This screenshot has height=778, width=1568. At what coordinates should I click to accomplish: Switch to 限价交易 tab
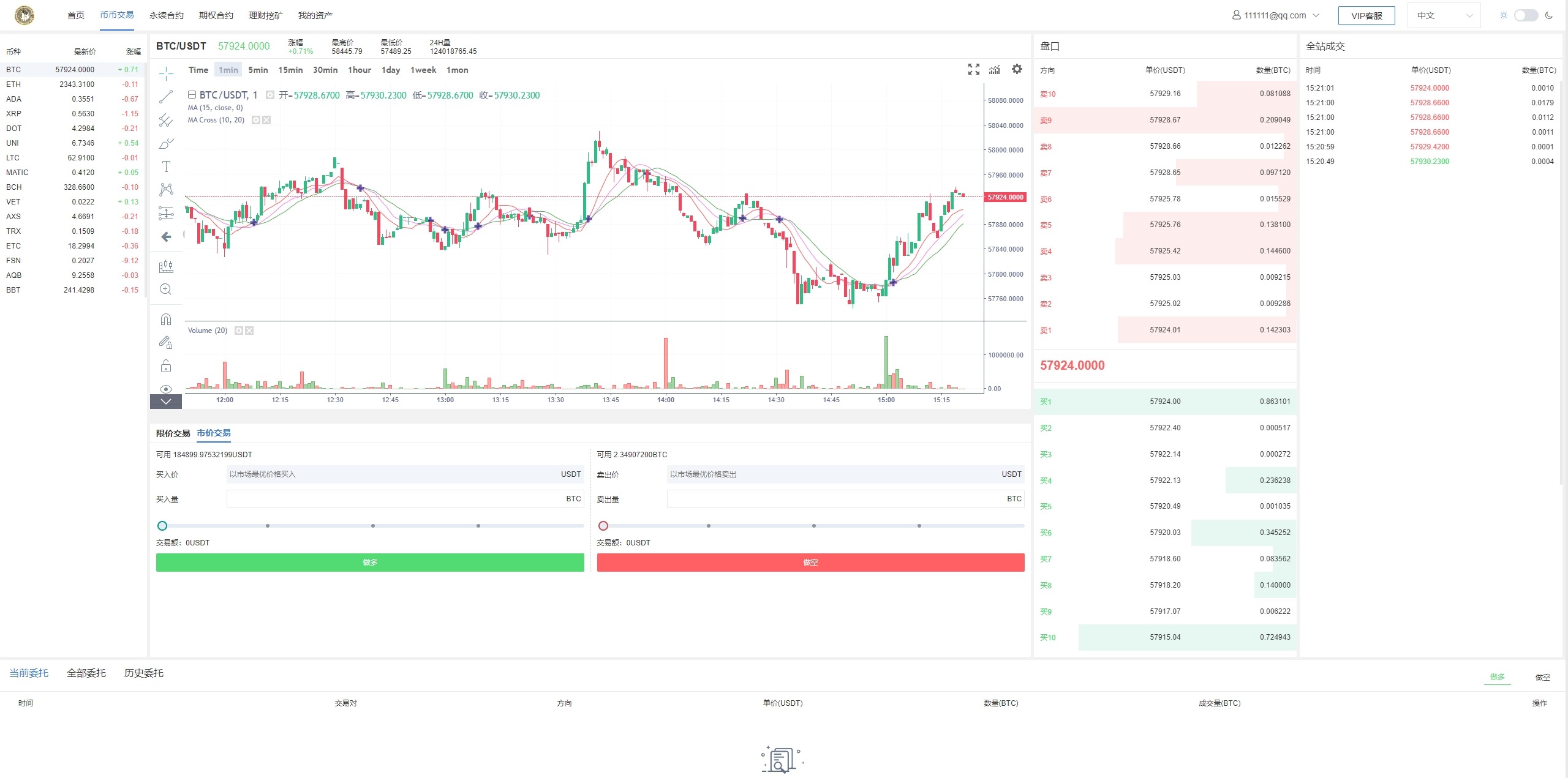[x=173, y=433]
